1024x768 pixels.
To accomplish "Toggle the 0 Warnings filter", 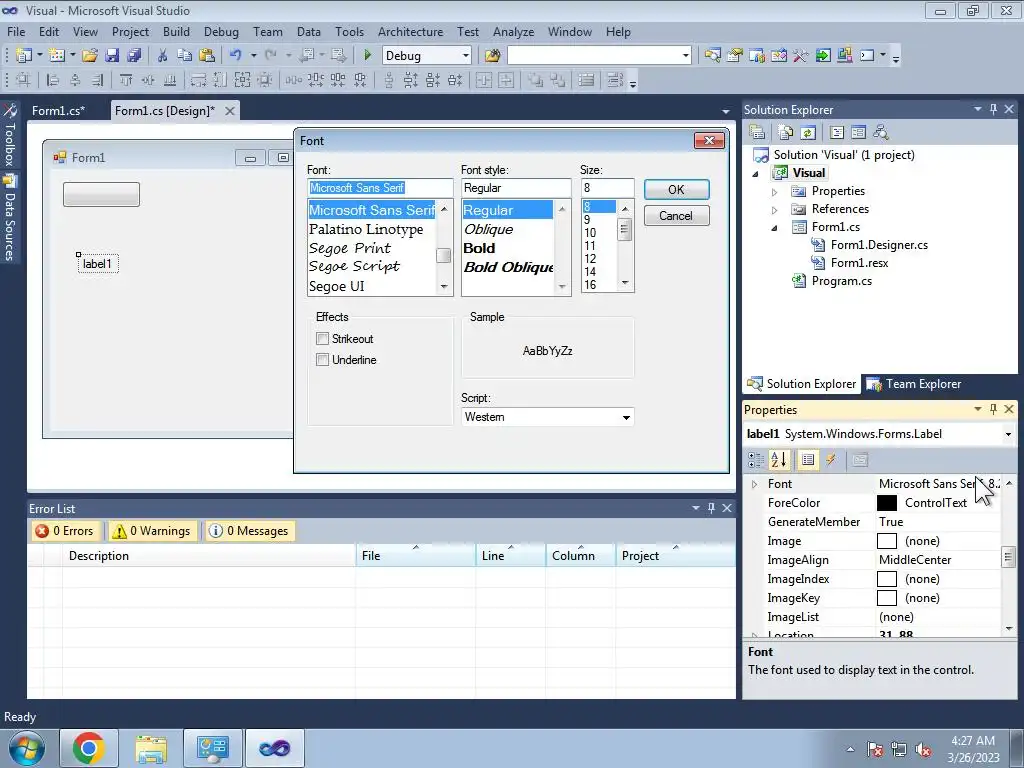I will pyautogui.click(x=152, y=531).
